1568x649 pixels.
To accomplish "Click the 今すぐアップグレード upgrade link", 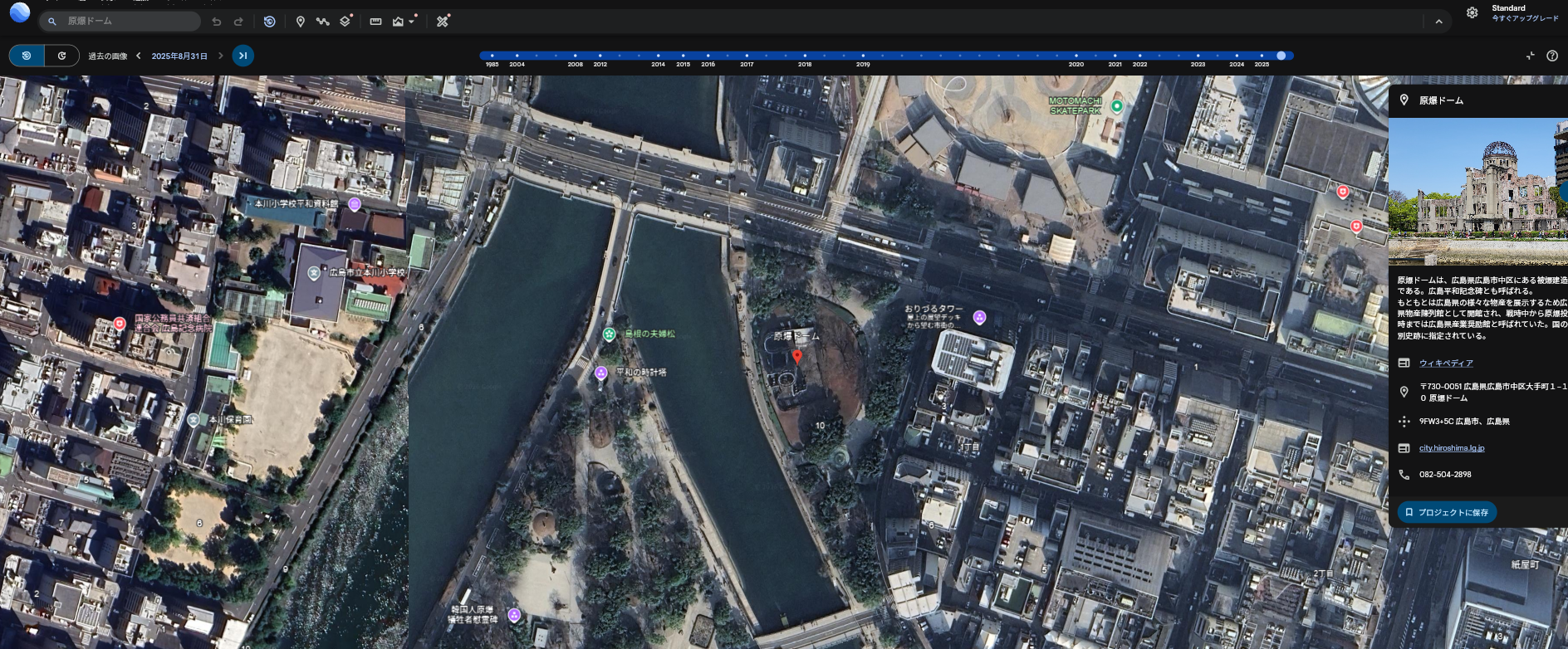I will [1525, 18].
